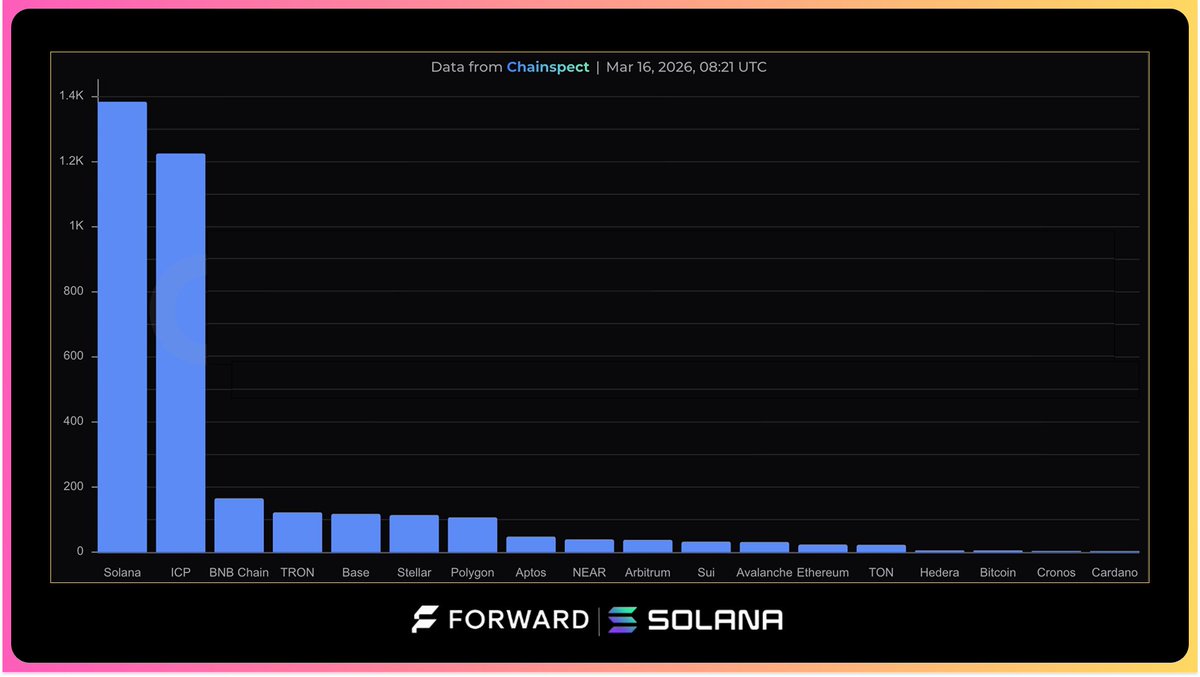Screen dimensions: 1200x677
Task: Select the ICP bar in the chart
Action: [180, 350]
